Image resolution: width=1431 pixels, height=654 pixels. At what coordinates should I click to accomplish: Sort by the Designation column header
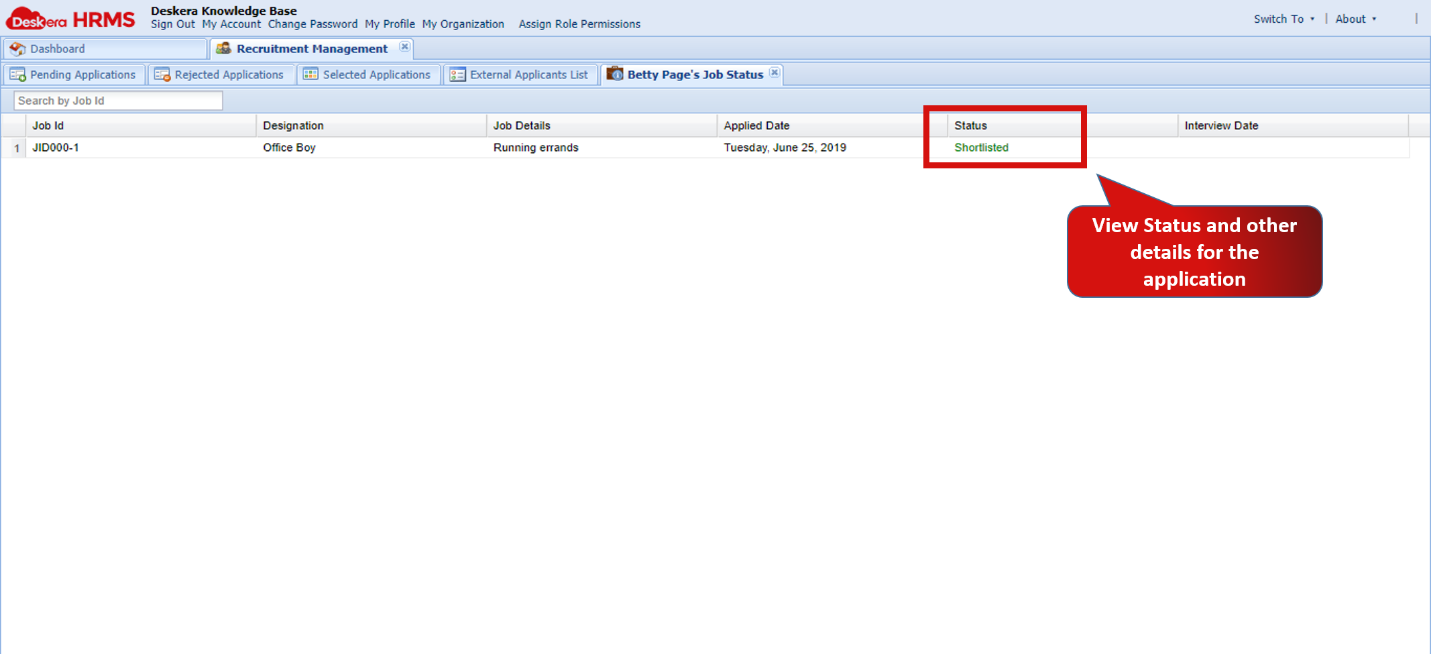372,126
